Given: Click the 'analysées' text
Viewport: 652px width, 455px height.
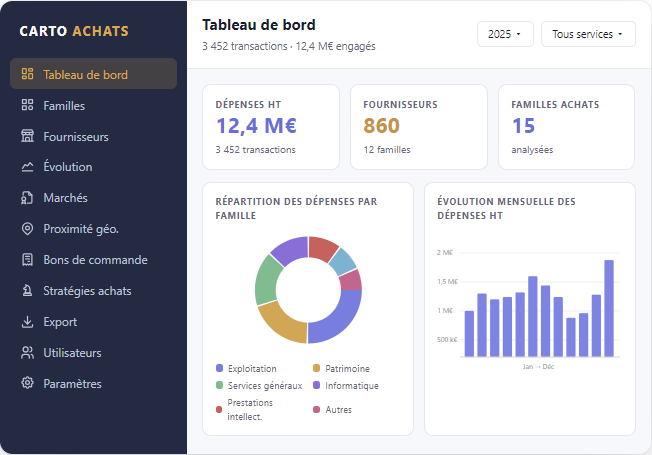Looking at the screenshot, I should (x=532, y=150).
